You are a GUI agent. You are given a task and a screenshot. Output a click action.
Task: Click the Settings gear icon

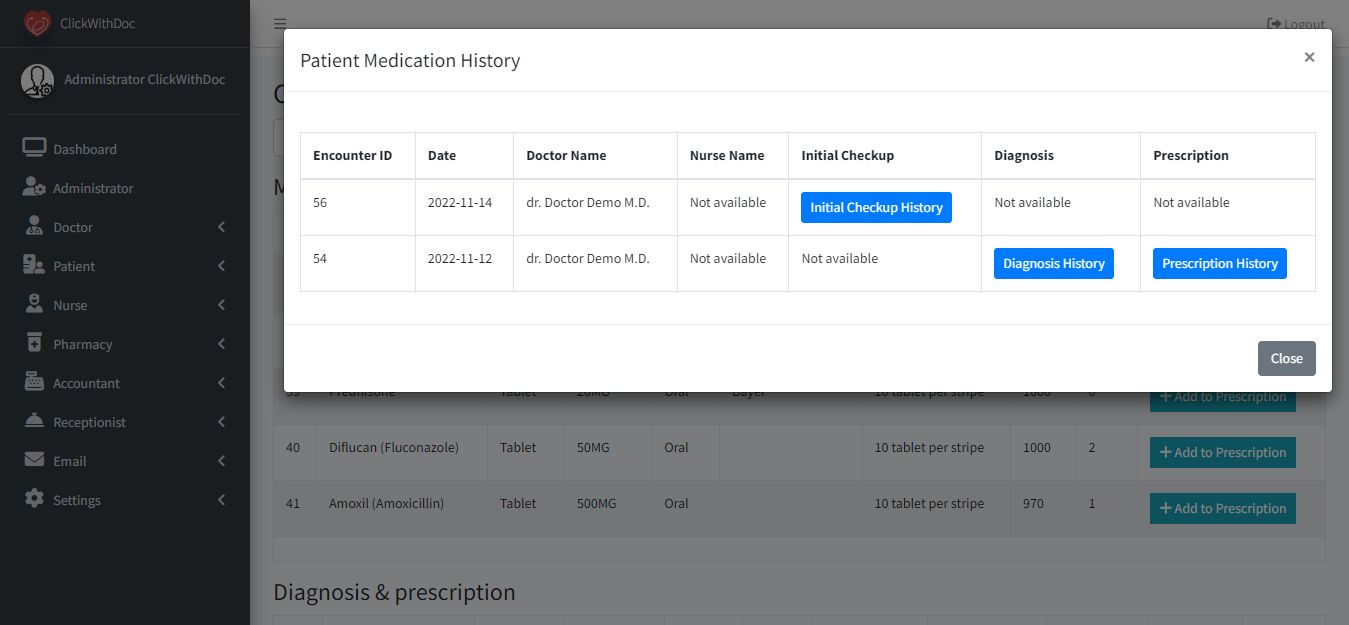[34, 500]
